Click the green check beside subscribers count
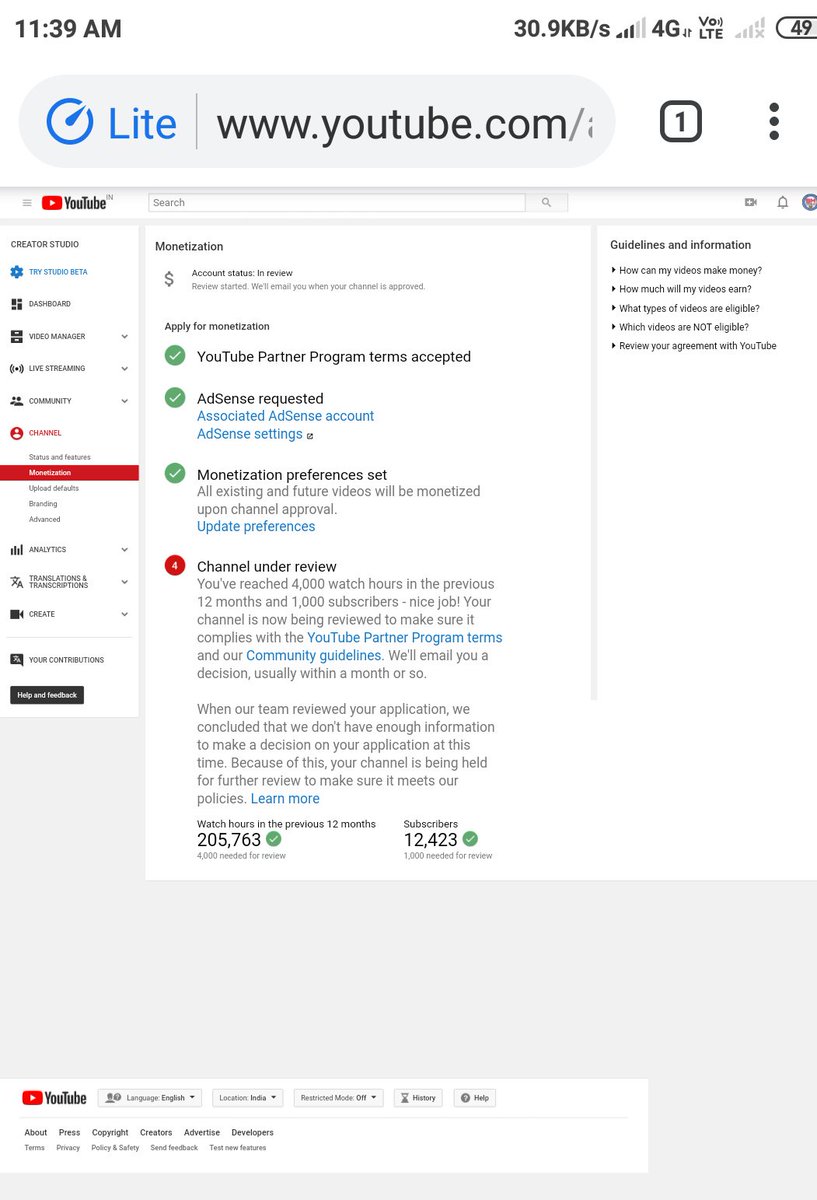 [x=470, y=840]
